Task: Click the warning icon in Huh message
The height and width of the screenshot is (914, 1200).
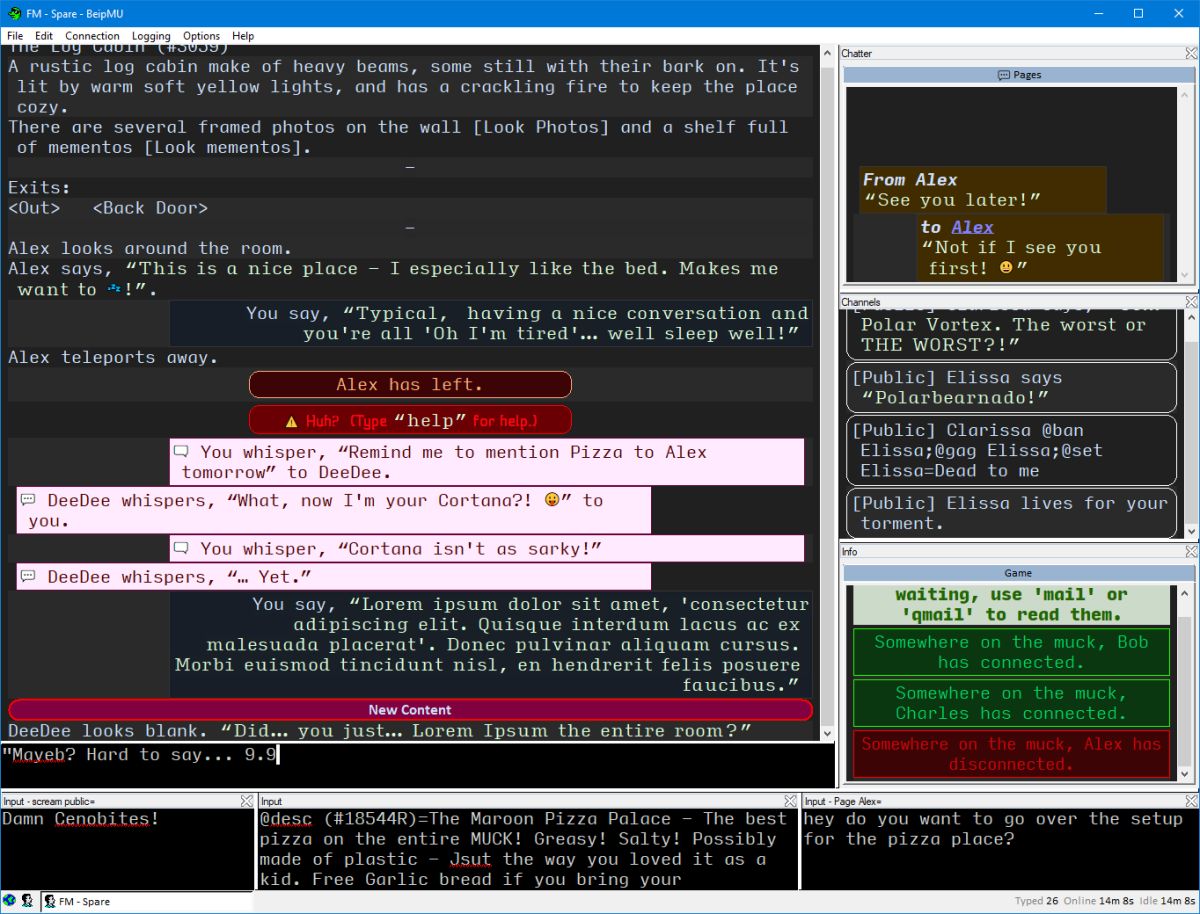Action: point(292,421)
